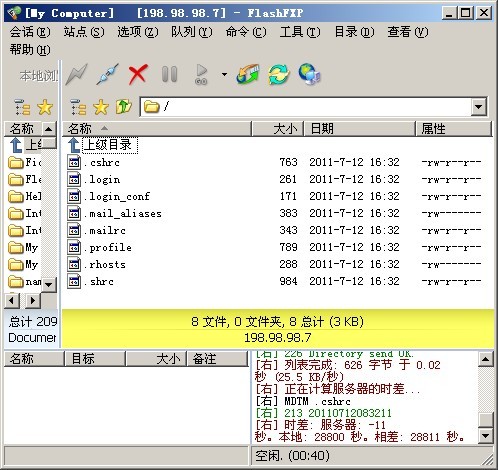
Task: Sort remote list by 日期 column header
Action: tap(359, 129)
